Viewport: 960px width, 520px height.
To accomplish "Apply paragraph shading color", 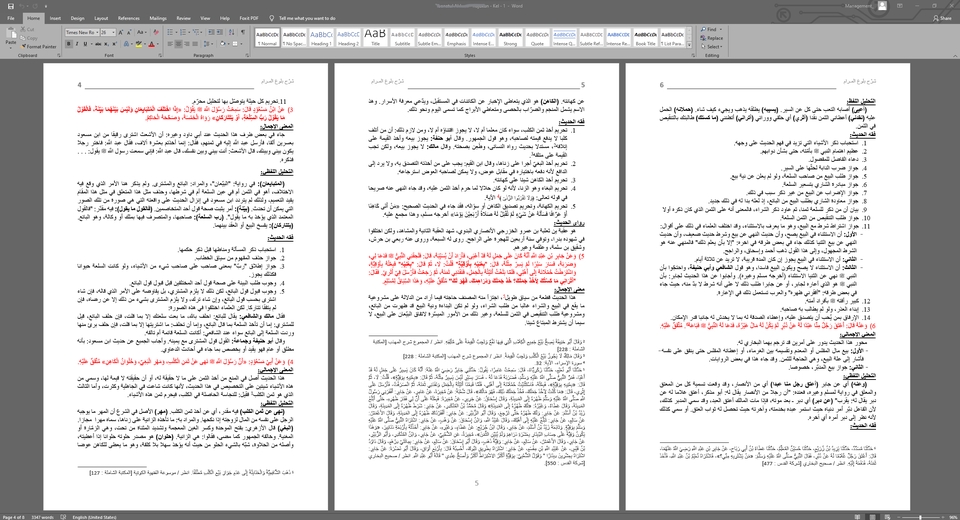I will coord(222,44).
